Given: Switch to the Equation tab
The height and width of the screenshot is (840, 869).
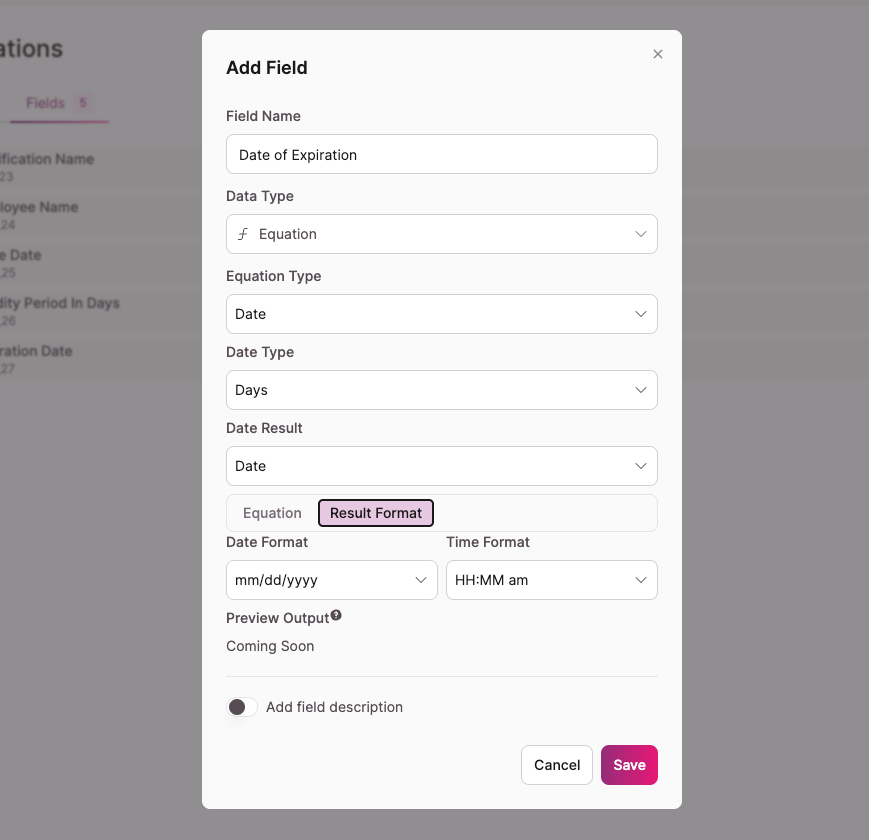Looking at the screenshot, I should (x=272, y=513).
